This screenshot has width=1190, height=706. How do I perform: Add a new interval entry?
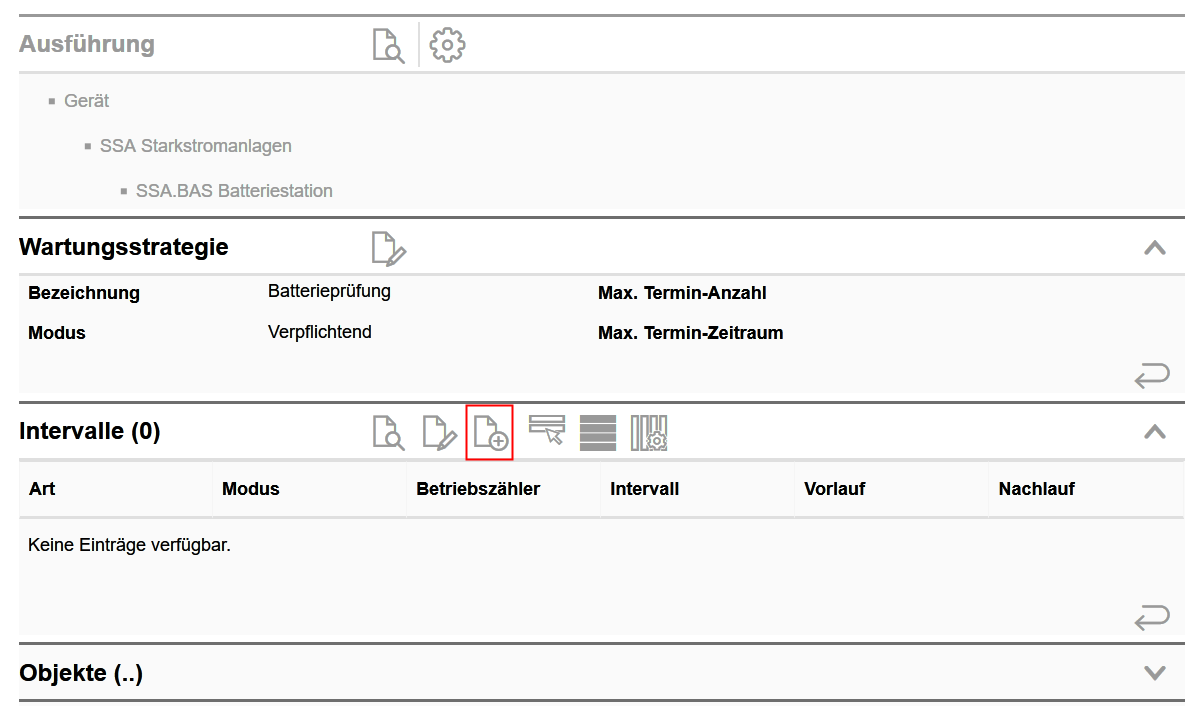pos(490,432)
